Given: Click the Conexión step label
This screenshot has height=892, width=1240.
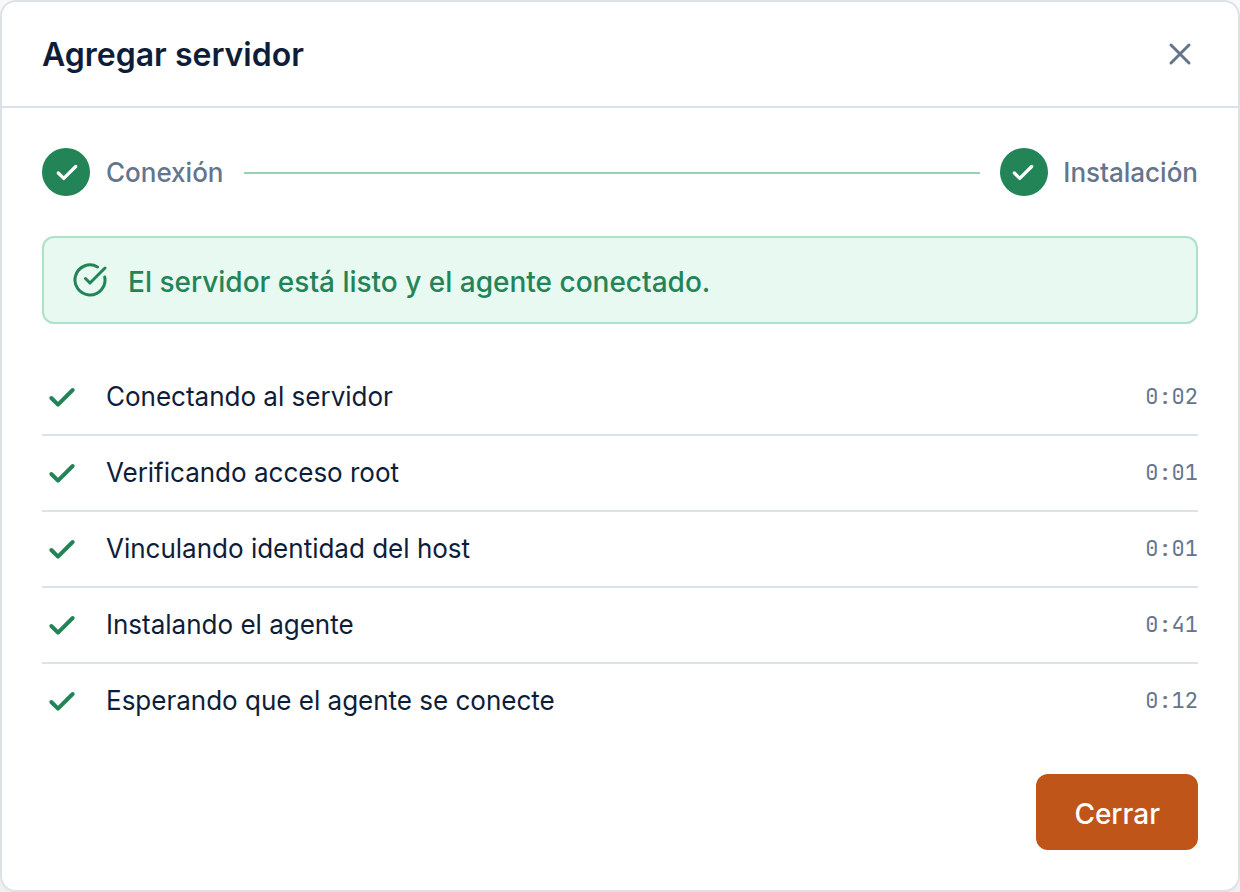Looking at the screenshot, I should (x=165, y=172).
